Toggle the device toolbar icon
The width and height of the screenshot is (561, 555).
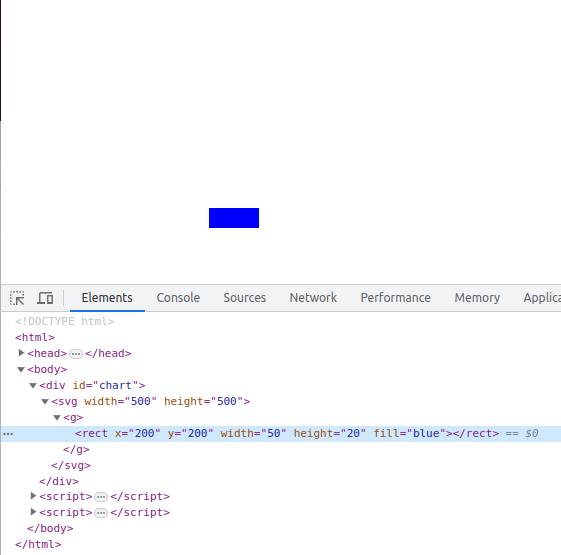point(45,298)
